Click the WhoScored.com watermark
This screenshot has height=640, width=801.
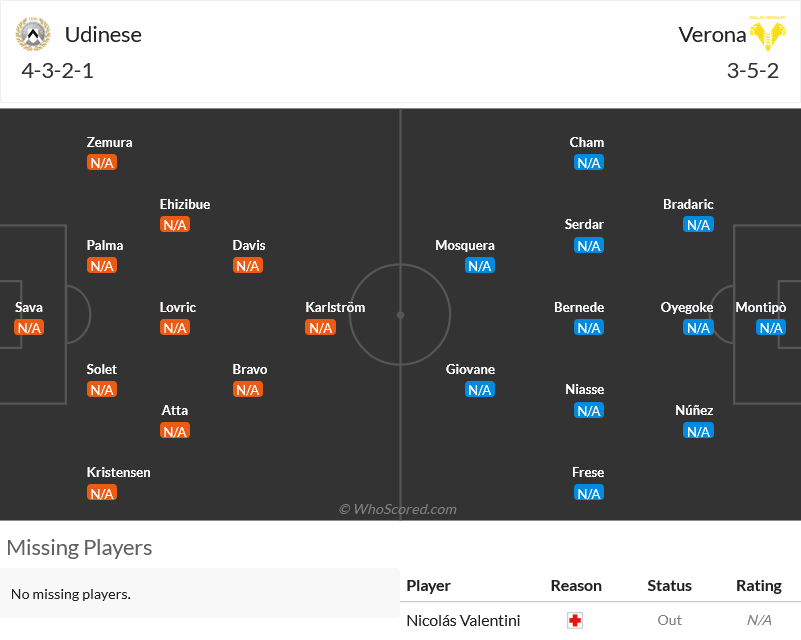[398, 509]
